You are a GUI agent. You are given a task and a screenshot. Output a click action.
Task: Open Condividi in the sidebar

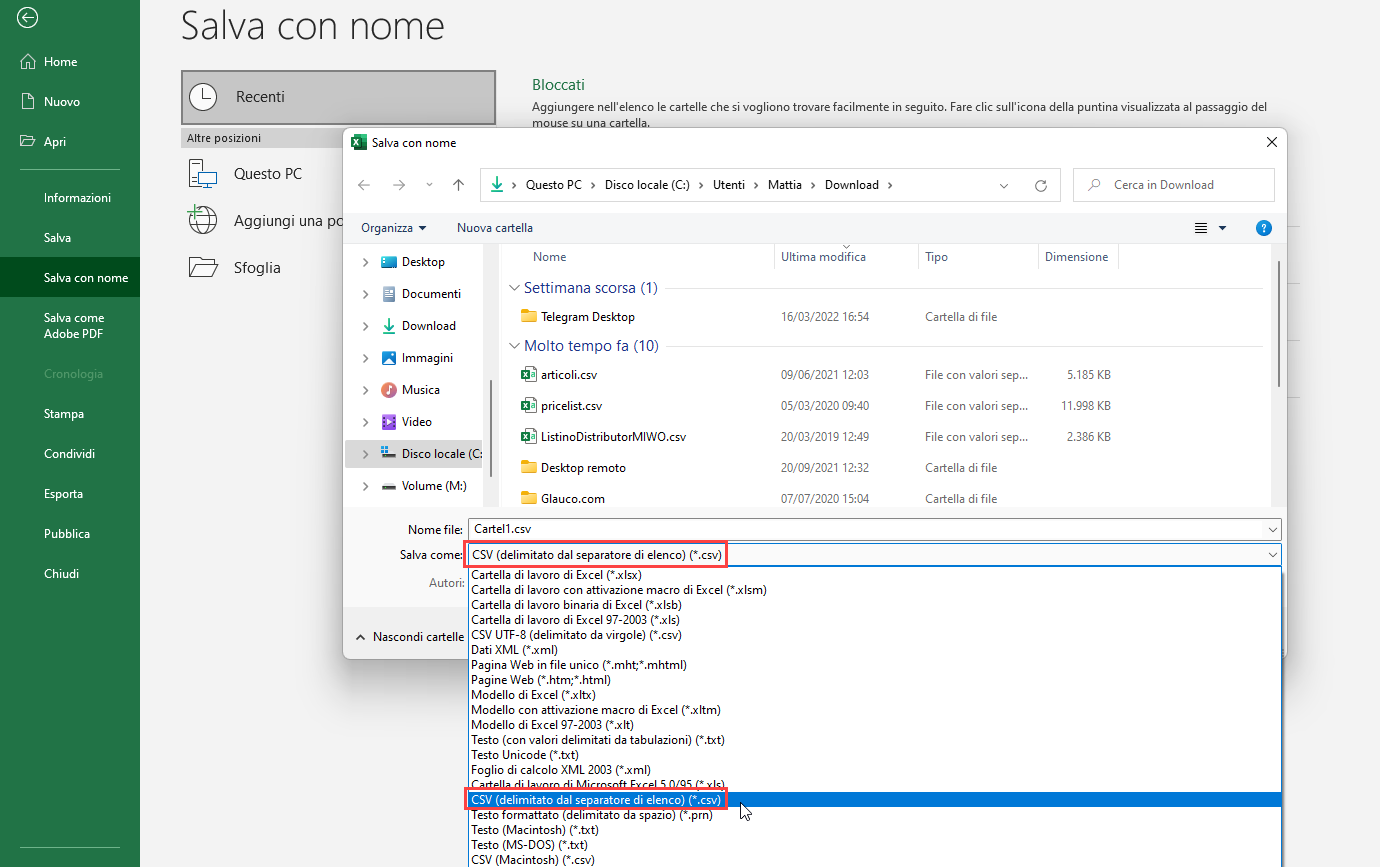(x=70, y=454)
